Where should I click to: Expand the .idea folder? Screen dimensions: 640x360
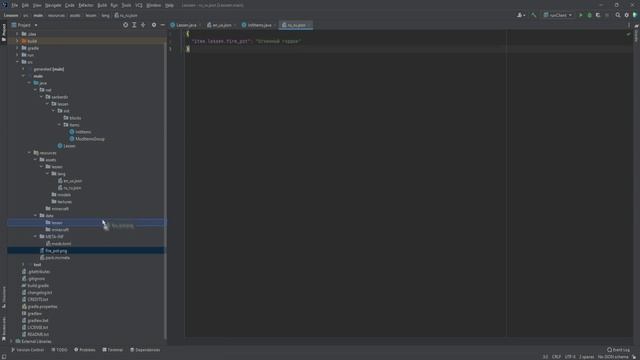17,34
